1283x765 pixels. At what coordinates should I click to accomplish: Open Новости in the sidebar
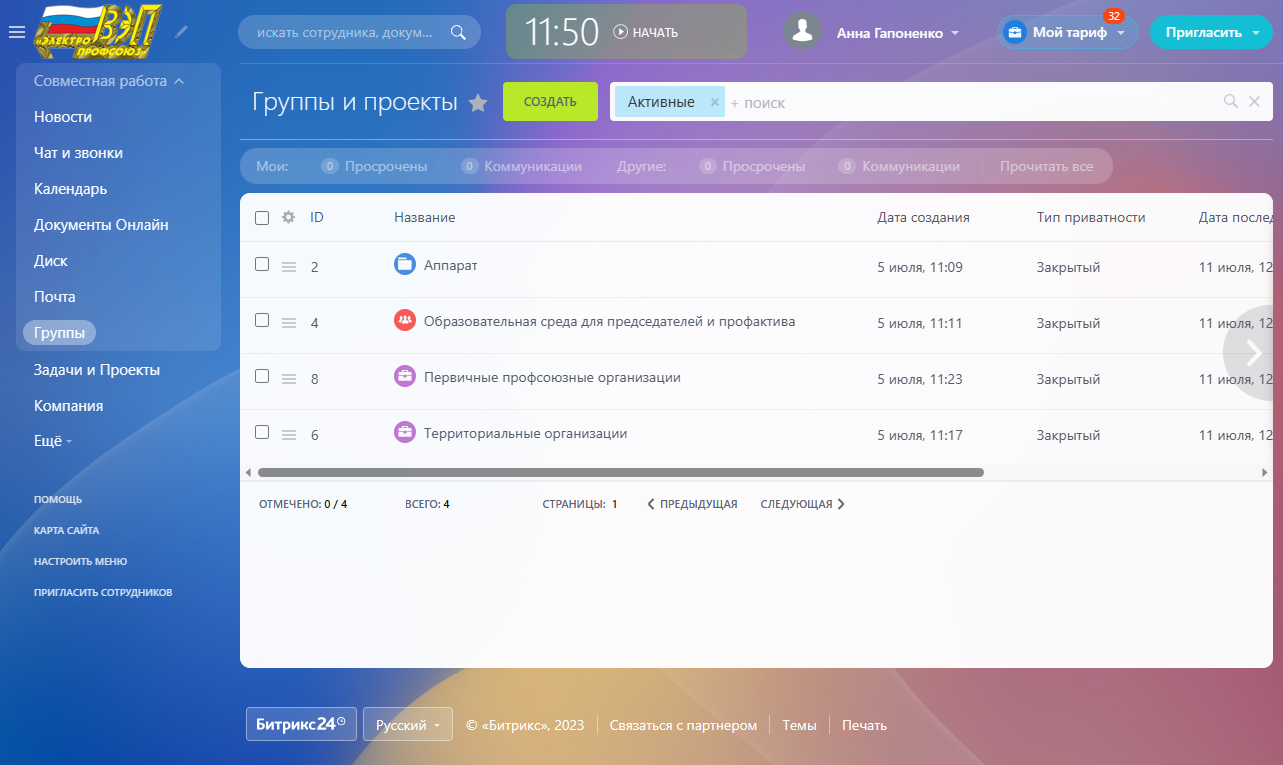63,117
